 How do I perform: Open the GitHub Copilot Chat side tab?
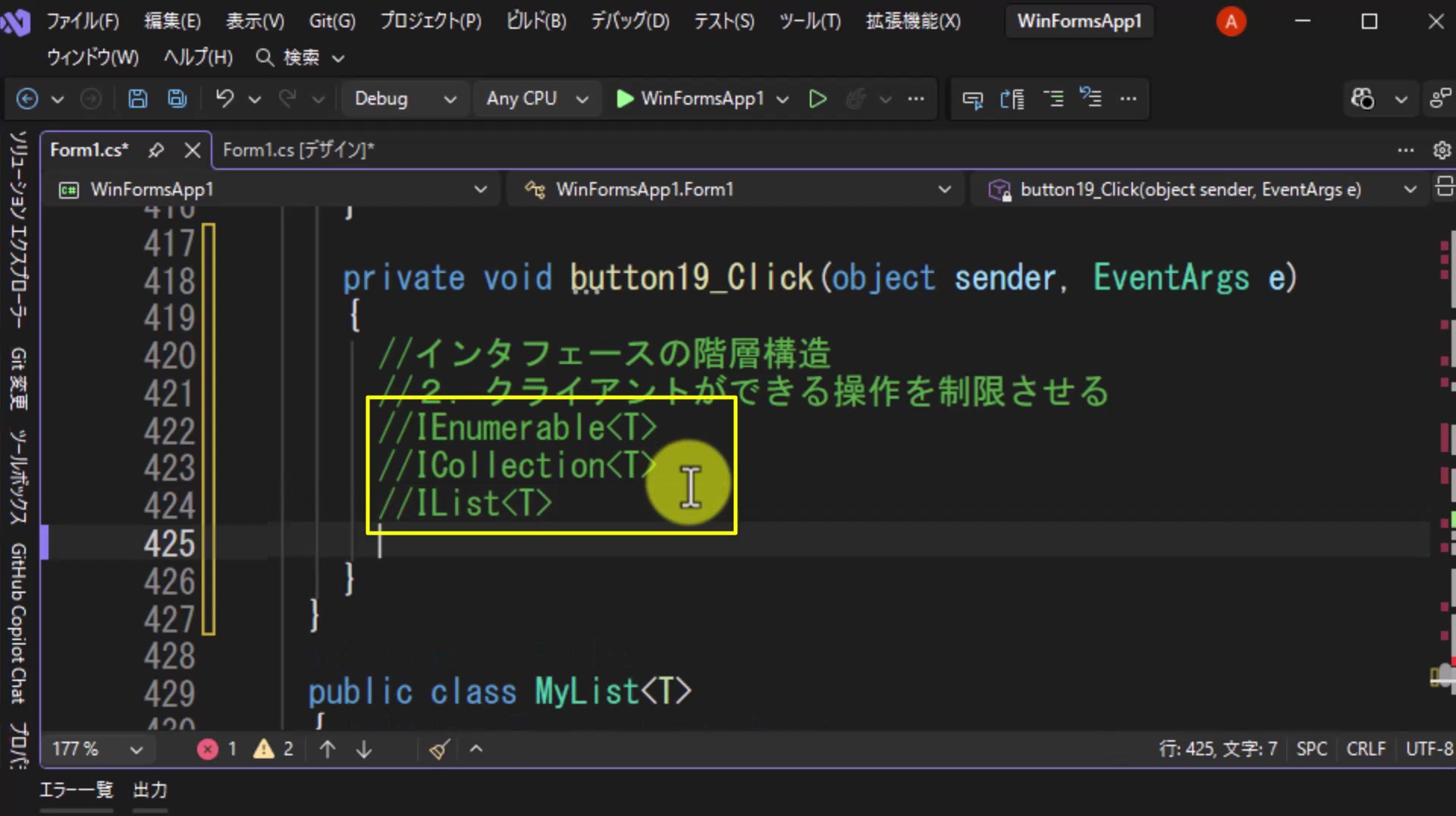point(18,623)
